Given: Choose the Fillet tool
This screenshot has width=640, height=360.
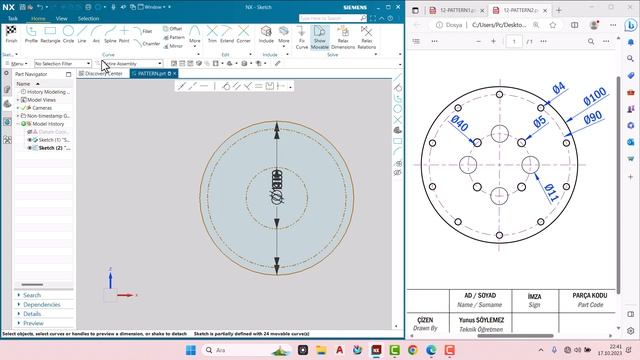Looking at the screenshot, I should [x=142, y=31].
